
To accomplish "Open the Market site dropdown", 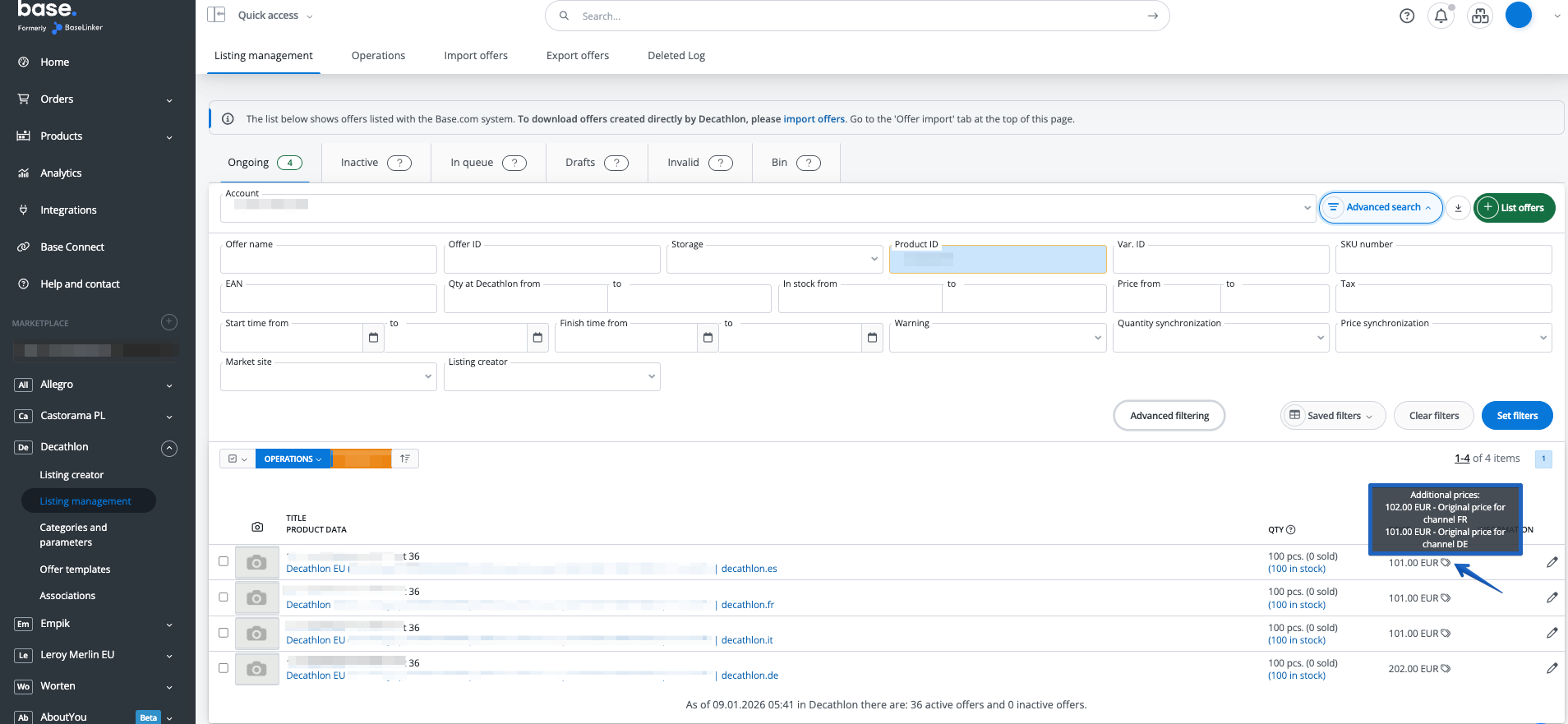I will [x=328, y=377].
